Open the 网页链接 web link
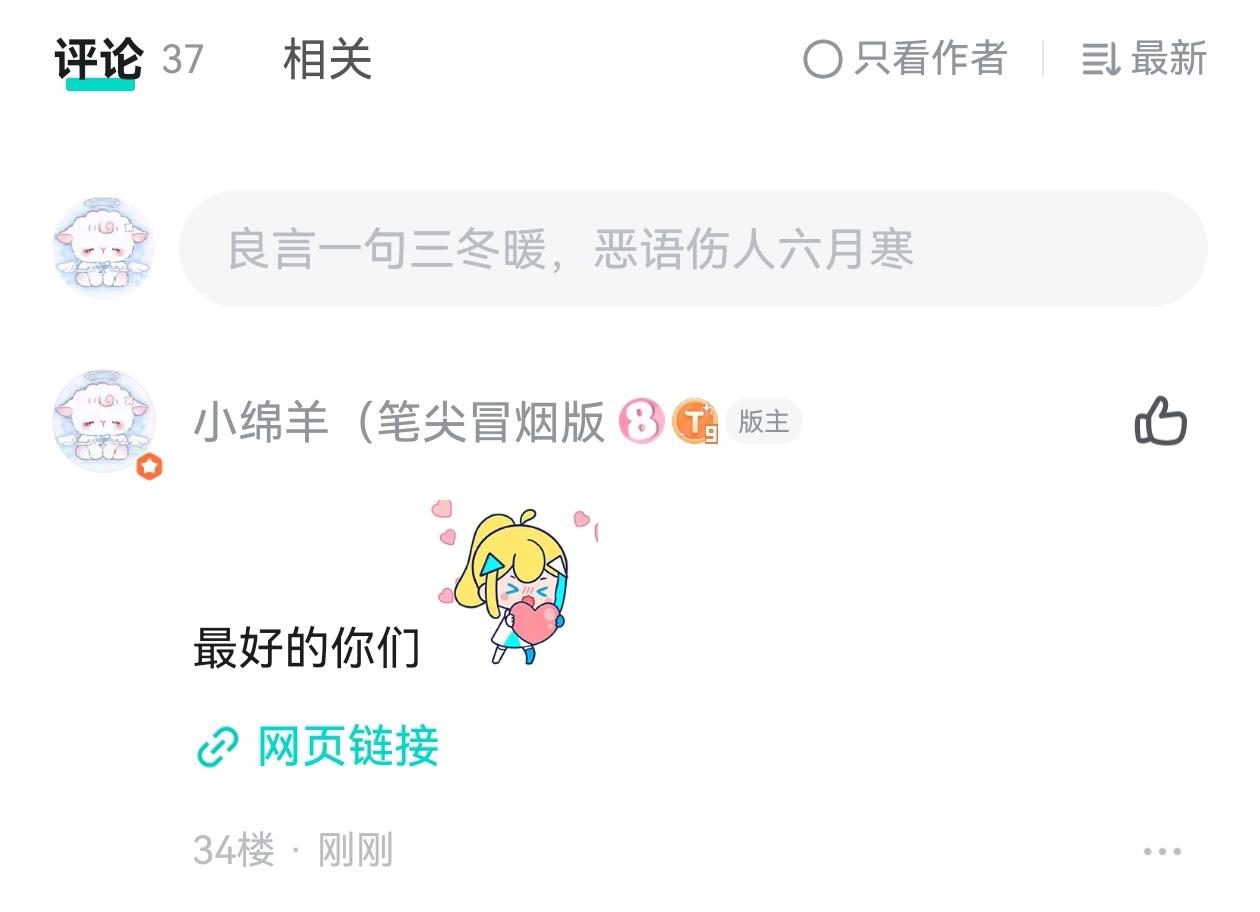The width and height of the screenshot is (1260, 912). click(348, 747)
